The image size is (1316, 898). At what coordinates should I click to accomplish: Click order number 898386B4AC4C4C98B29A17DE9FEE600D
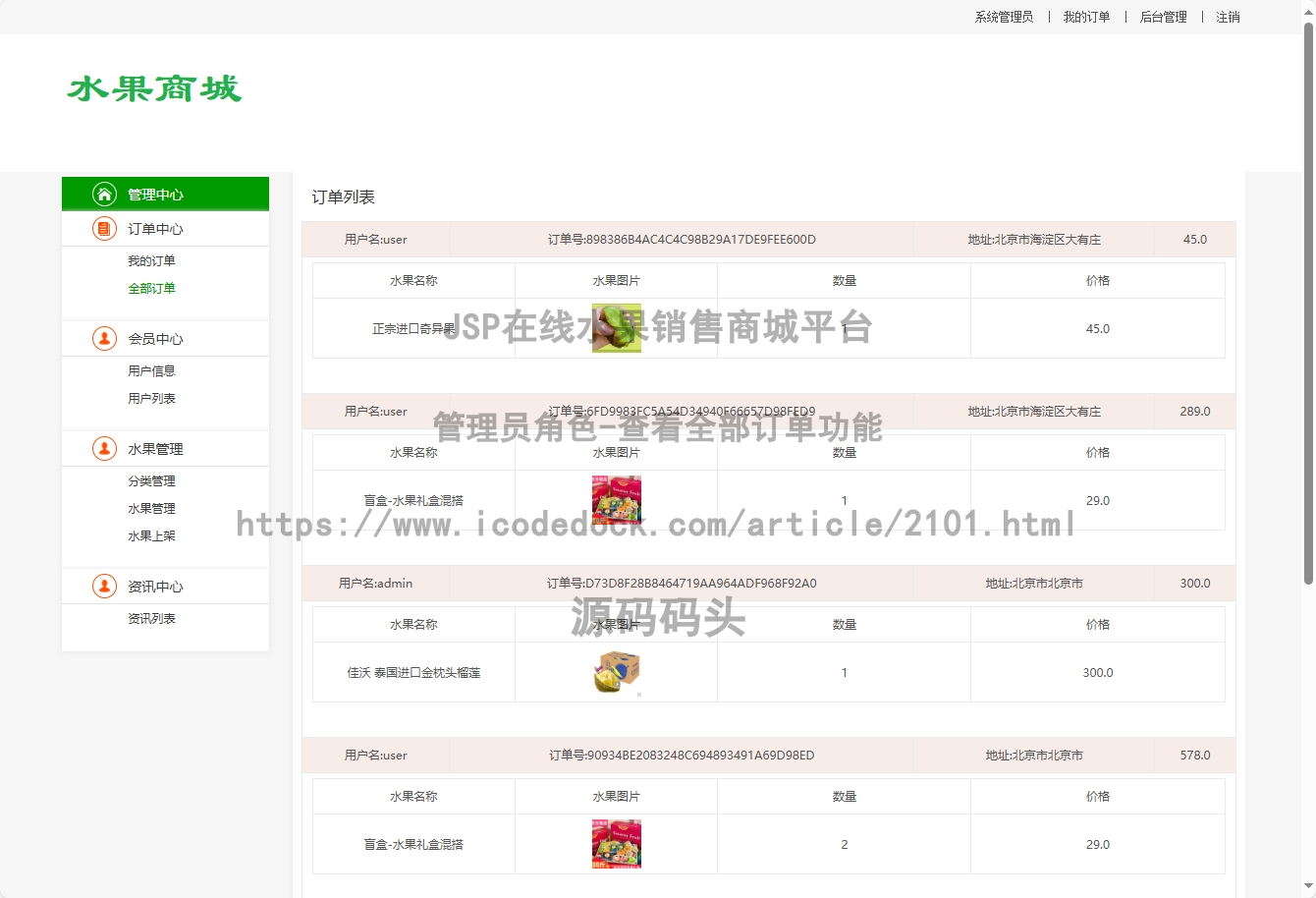coord(682,239)
